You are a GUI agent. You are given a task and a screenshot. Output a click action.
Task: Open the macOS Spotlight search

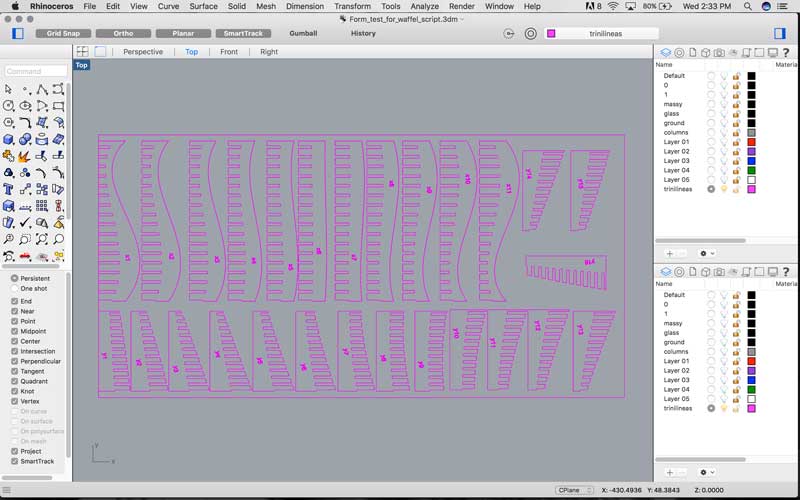(747, 6)
